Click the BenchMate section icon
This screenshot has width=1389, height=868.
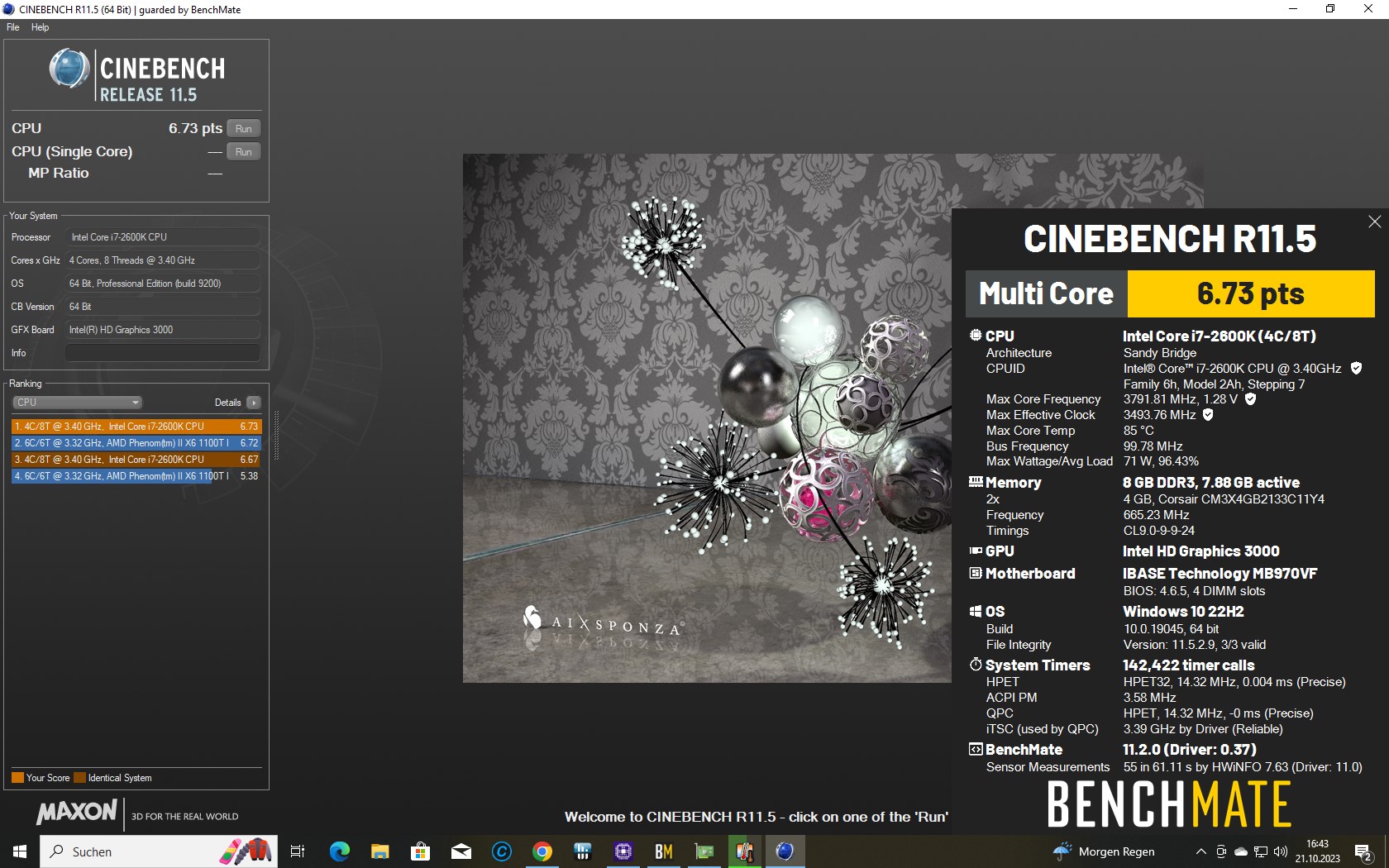pos(976,749)
